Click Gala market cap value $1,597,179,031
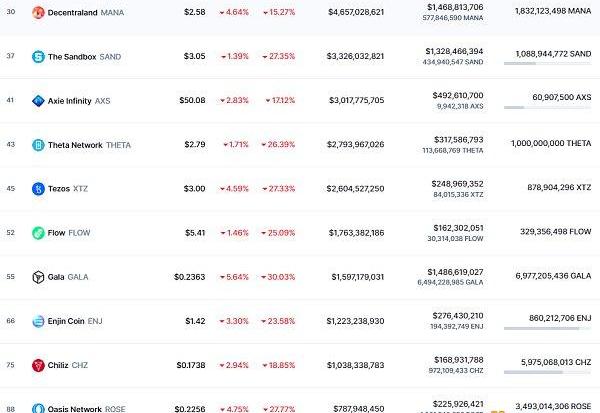Viewport: 600px width, 413px height. coord(355,277)
